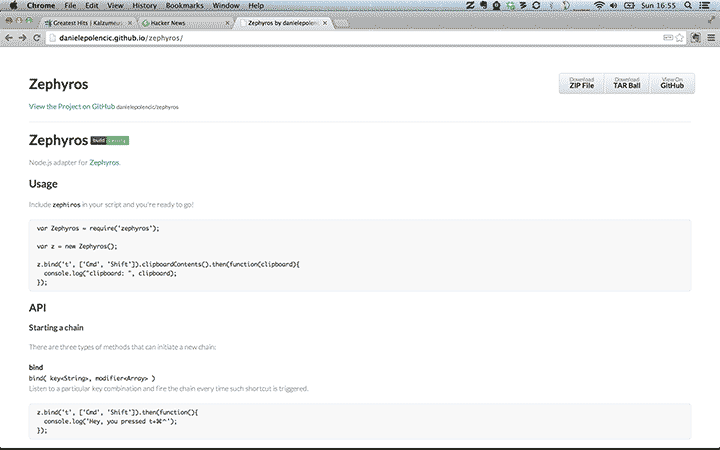The image size is (720, 450).
Task: Click the page icon left of the URL
Action: point(53,38)
